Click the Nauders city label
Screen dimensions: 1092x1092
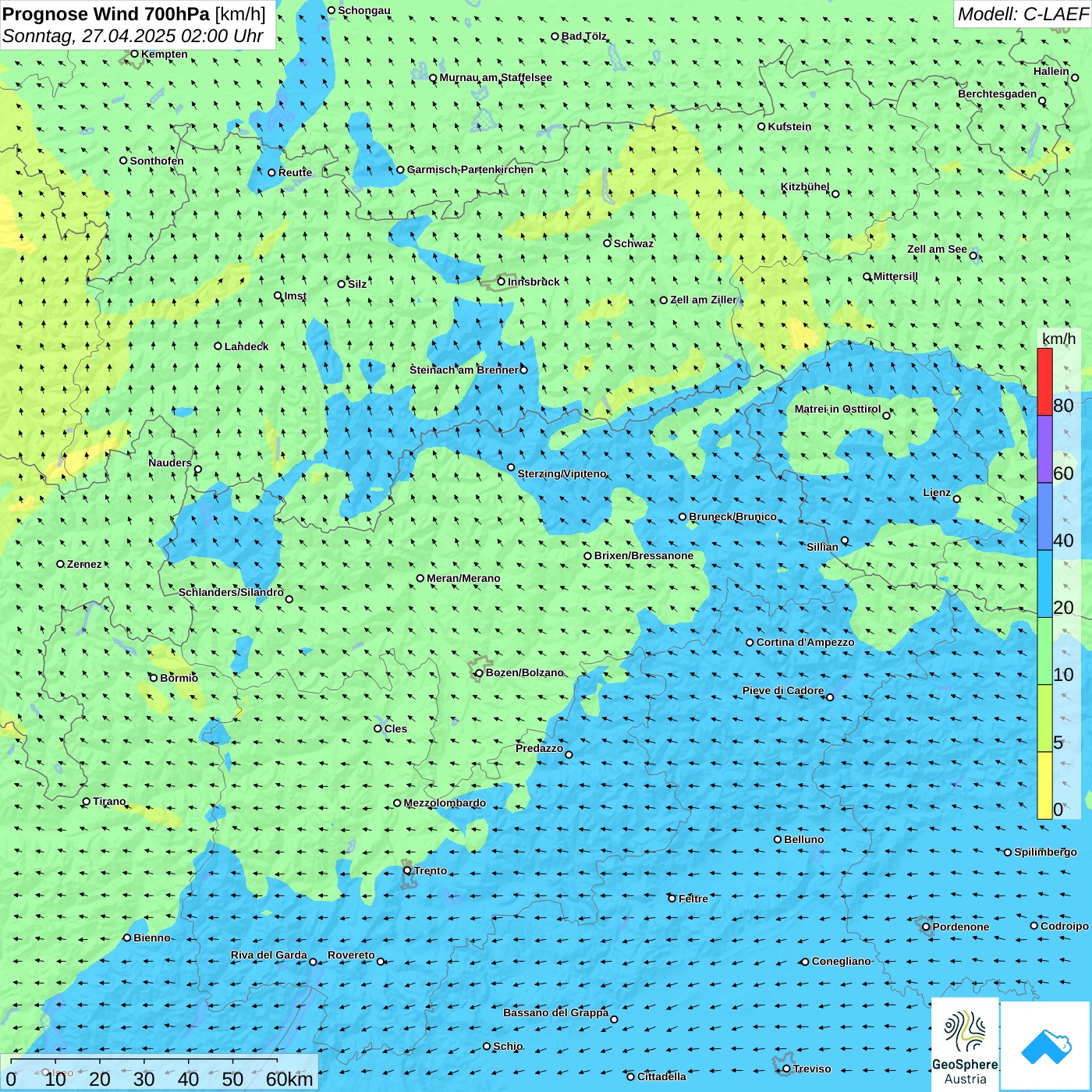pos(170,463)
